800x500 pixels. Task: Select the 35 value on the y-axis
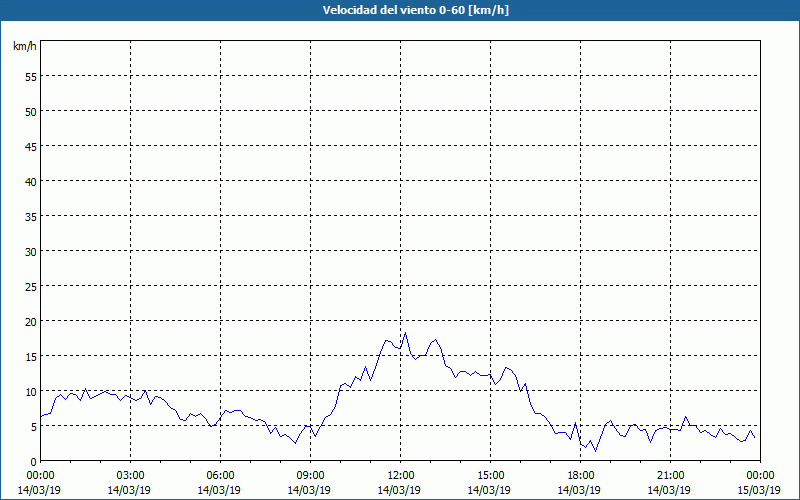tap(31, 216)
